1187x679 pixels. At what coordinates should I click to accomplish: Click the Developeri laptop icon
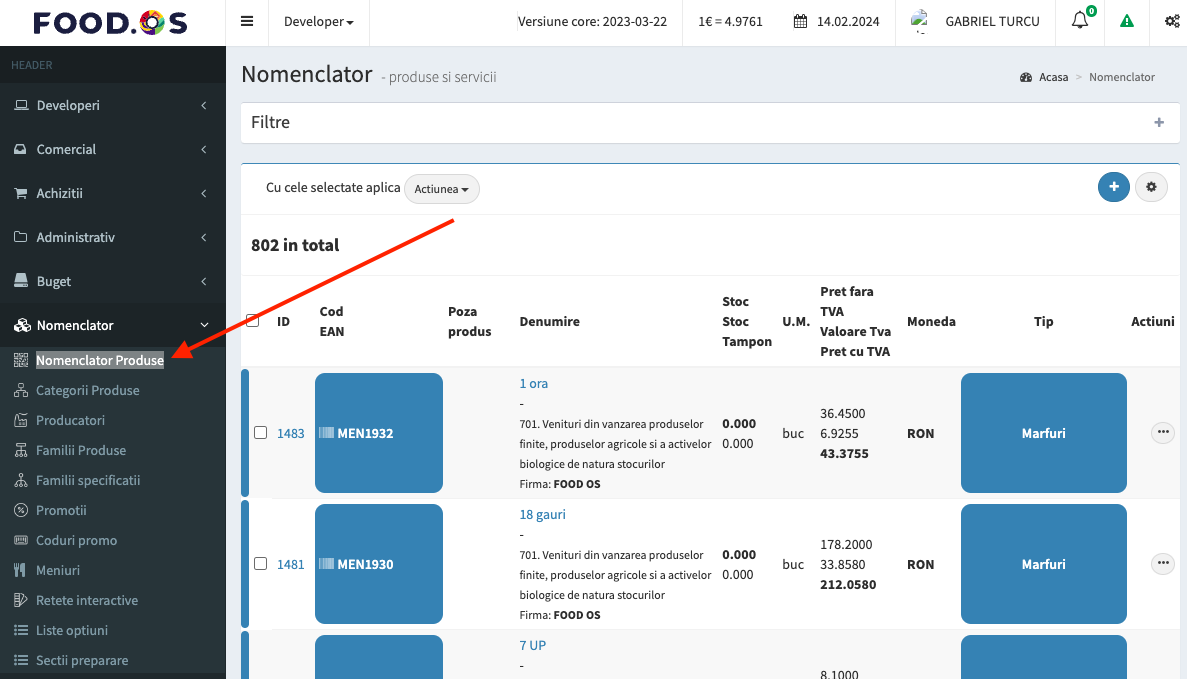pyautogui.click(x=20, y=105)
